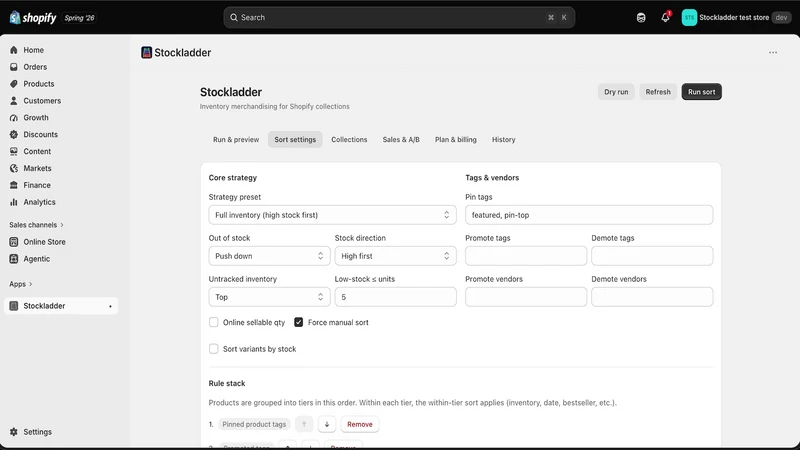The height and width of the screenshot is (450, 800).
Task: Open the Sidekick assistant icon
Action: (x=641, y=17)
